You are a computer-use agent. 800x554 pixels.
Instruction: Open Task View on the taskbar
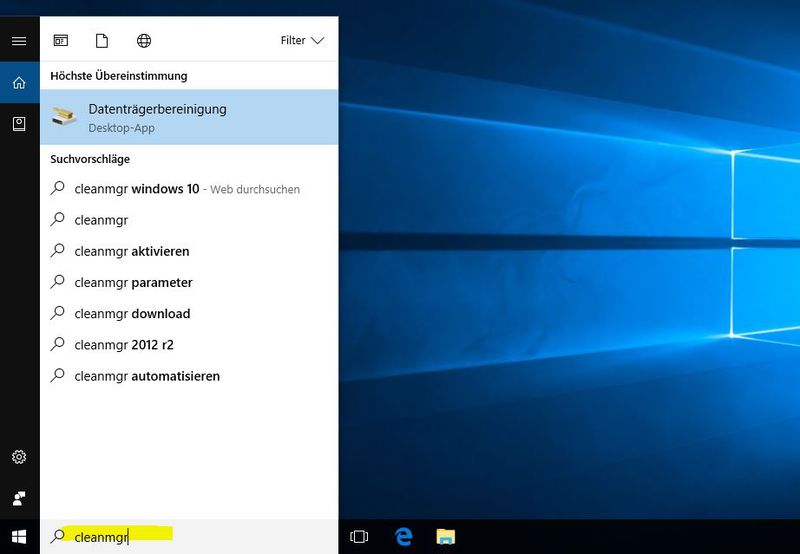point(359,537)
